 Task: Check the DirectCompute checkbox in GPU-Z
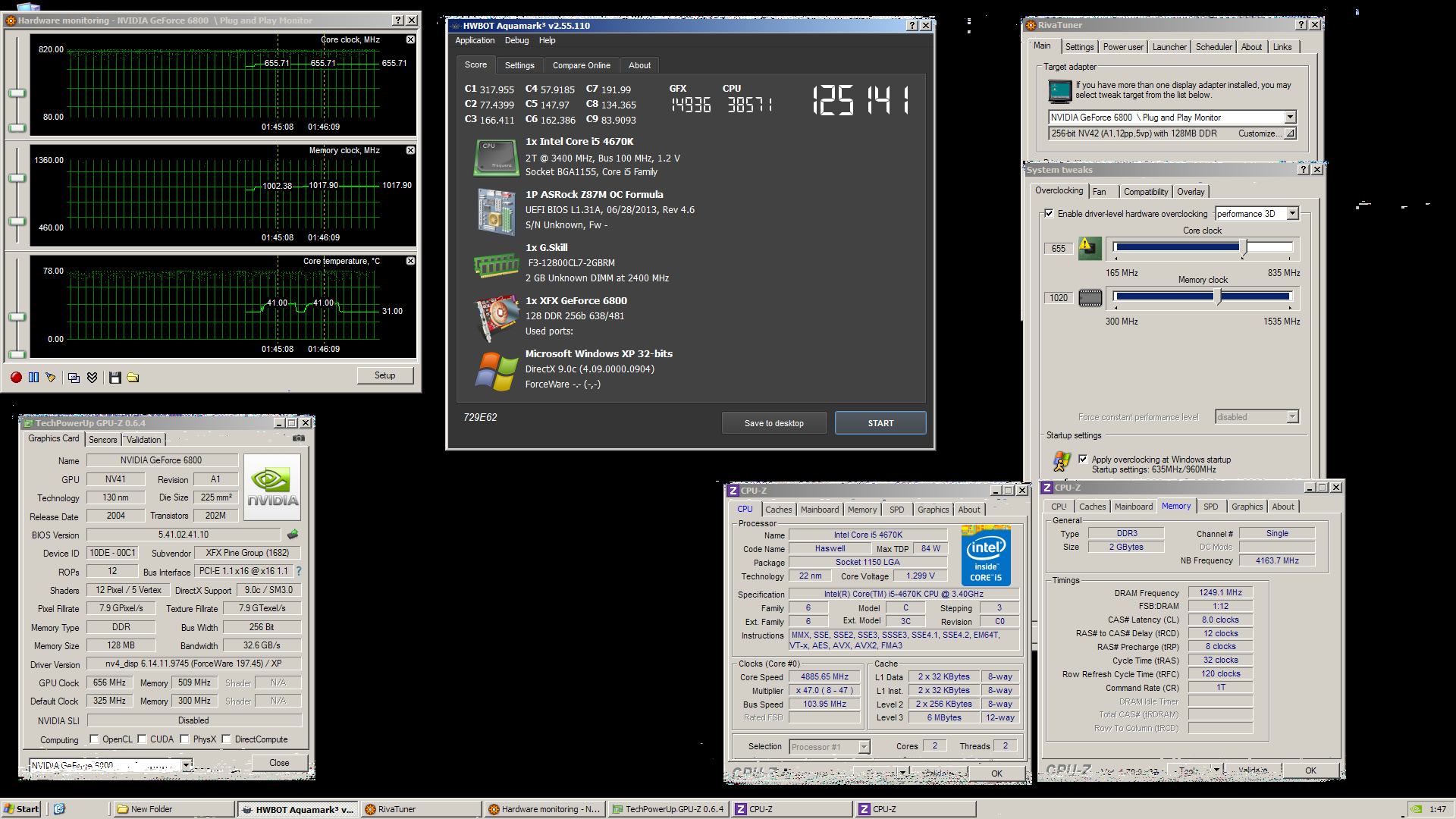click(x=226, y=739)
